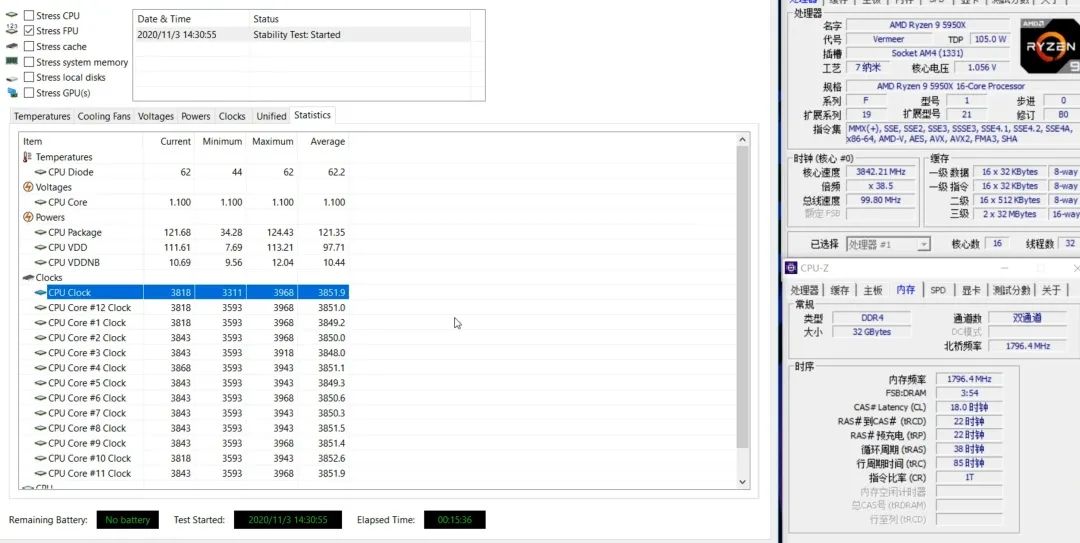Click the Clocks group chip icon
Viewport: 1080px width, 543px height.
coord(28,278)
